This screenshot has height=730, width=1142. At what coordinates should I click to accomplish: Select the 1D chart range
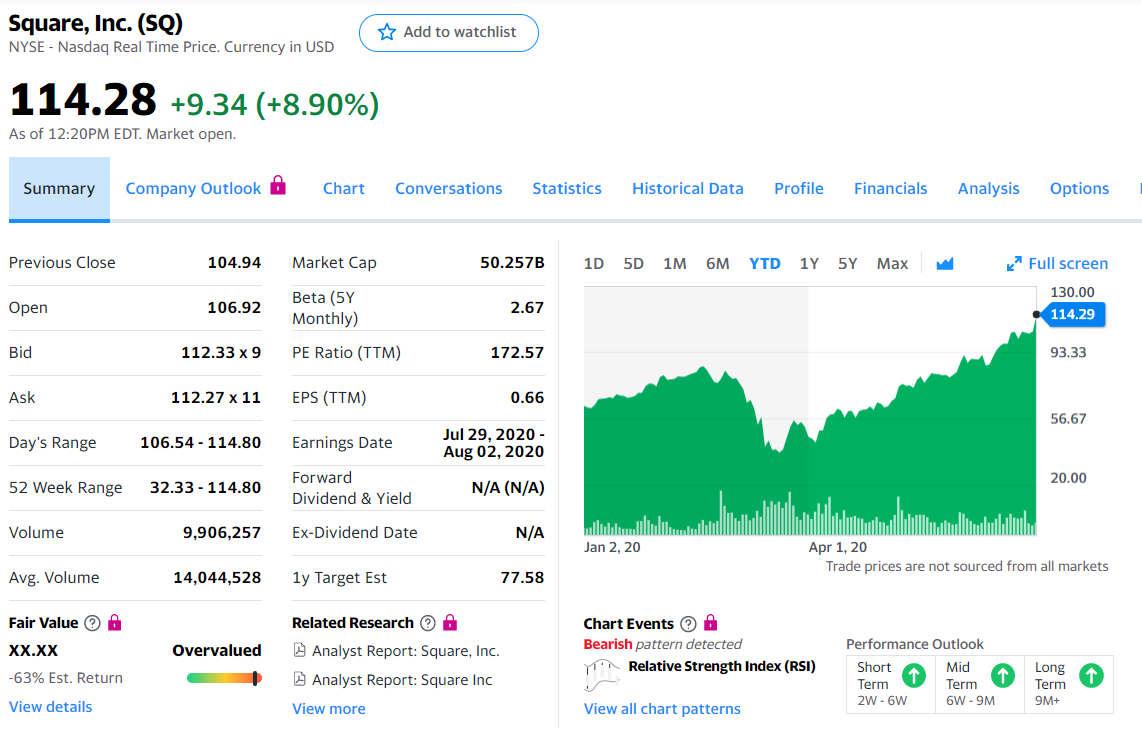coord(594,264)
